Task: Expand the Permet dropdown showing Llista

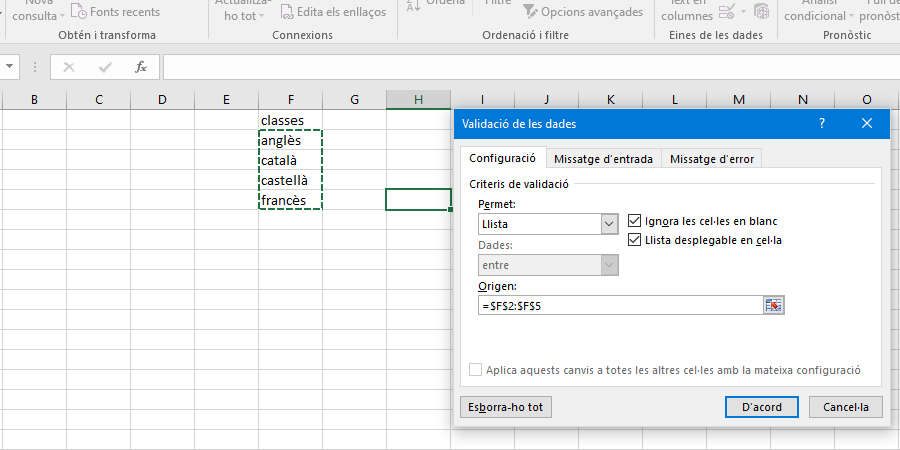Action: 609,225
